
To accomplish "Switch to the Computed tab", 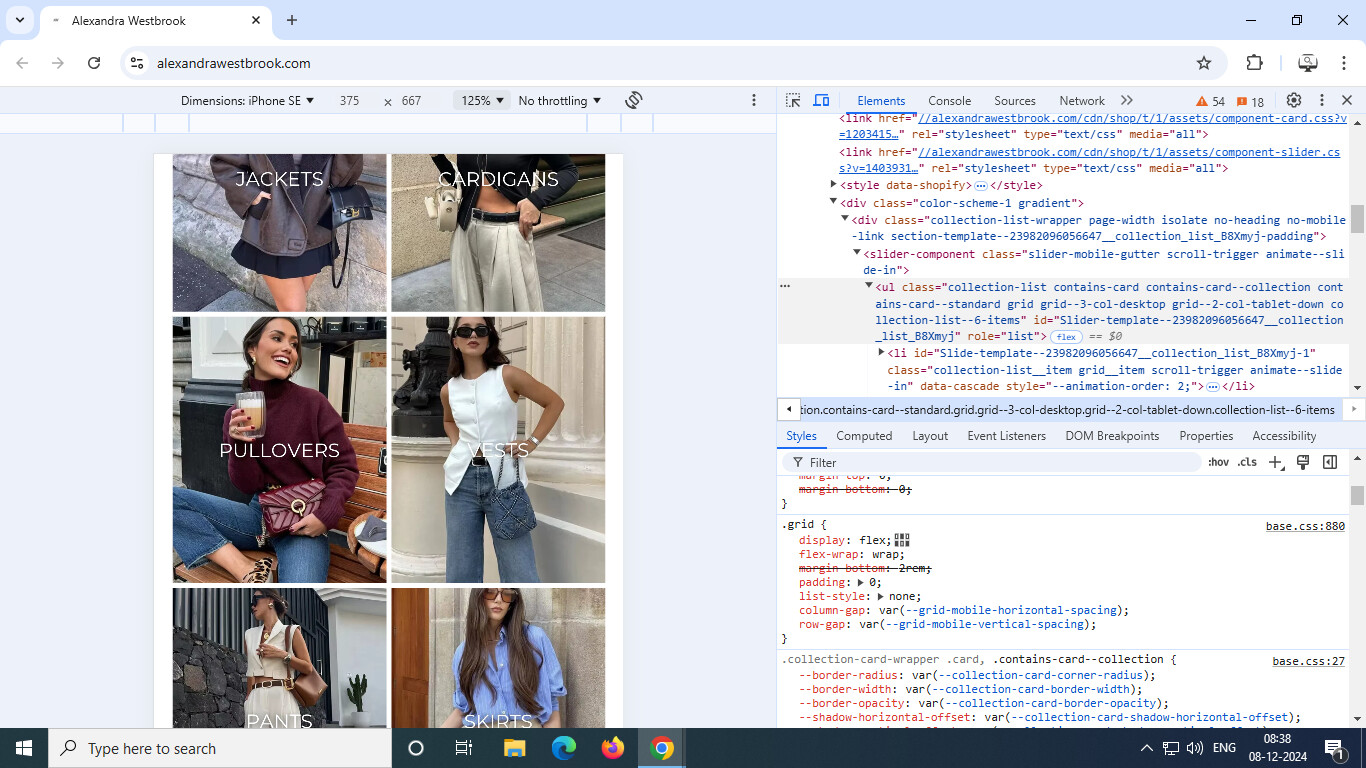I will pyautogui.click(x=864, y=436).
